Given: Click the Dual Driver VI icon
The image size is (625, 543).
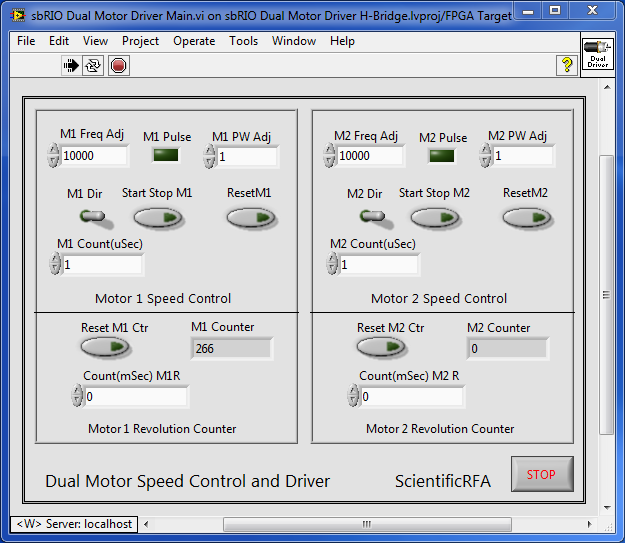Looking at the screenshot, I should (x=597, y=55).
